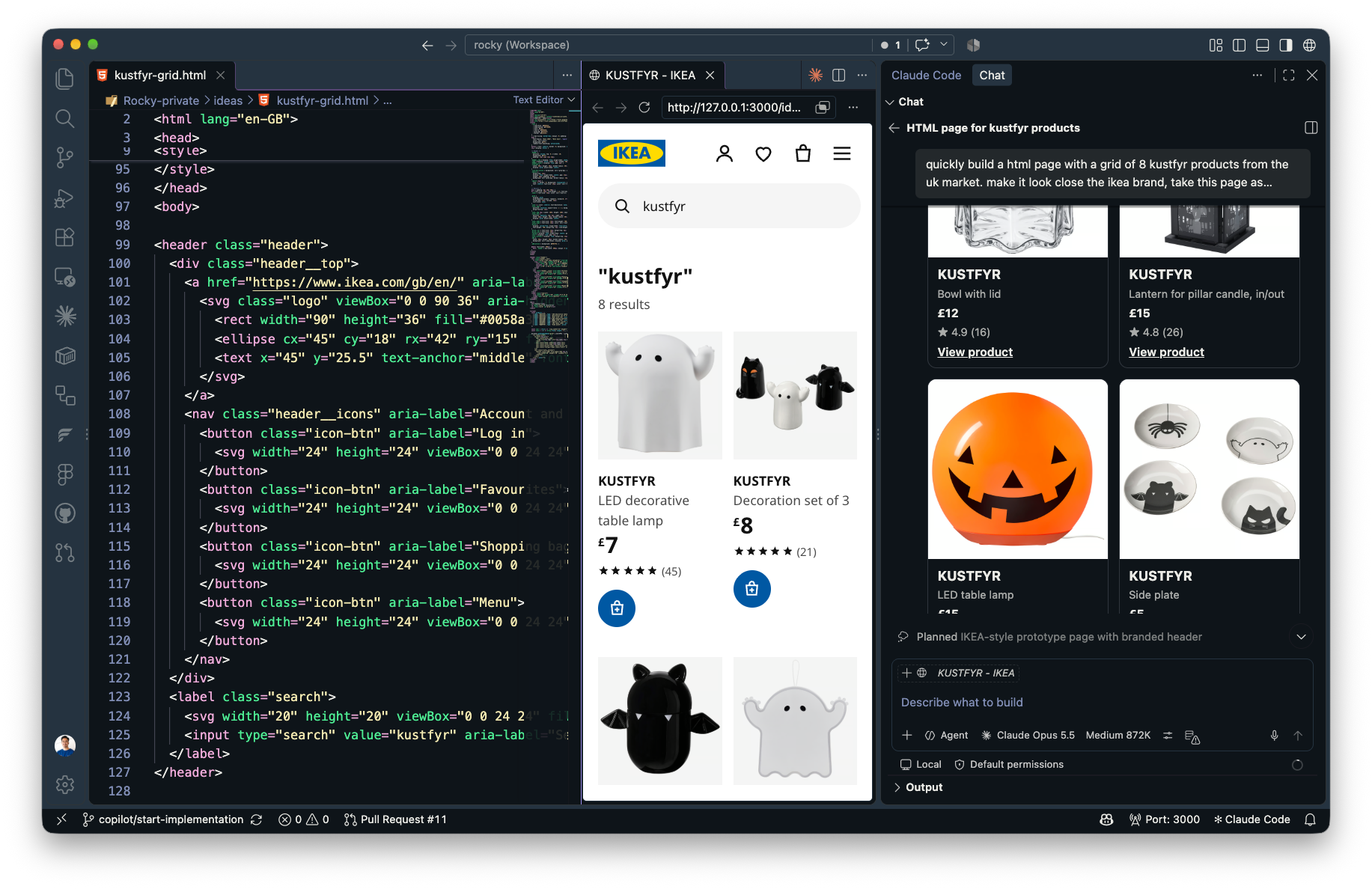Image resolution: width=1372 pixels, height=889 pixels.
Task: Open Pull Request #11 in status bar
Action: [395, 819]
